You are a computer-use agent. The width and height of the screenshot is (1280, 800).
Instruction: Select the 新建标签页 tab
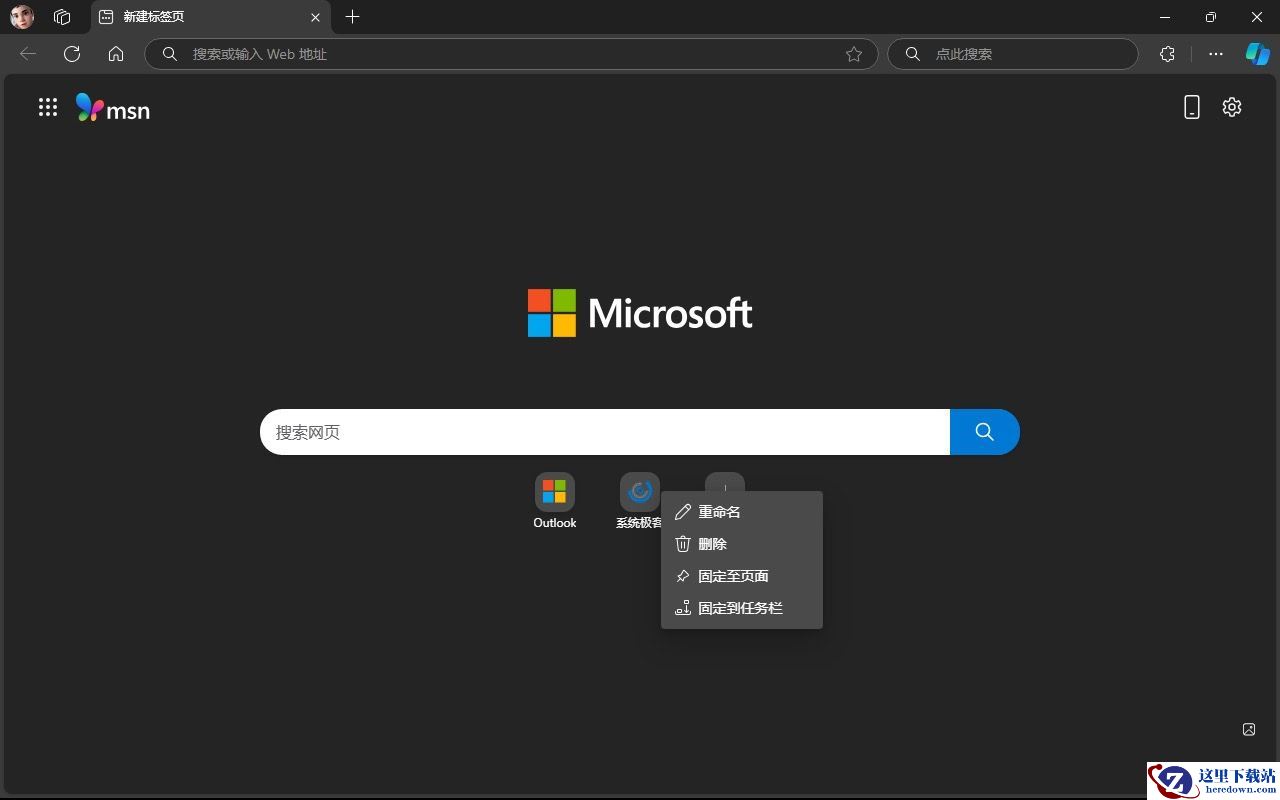click(208, 17)
